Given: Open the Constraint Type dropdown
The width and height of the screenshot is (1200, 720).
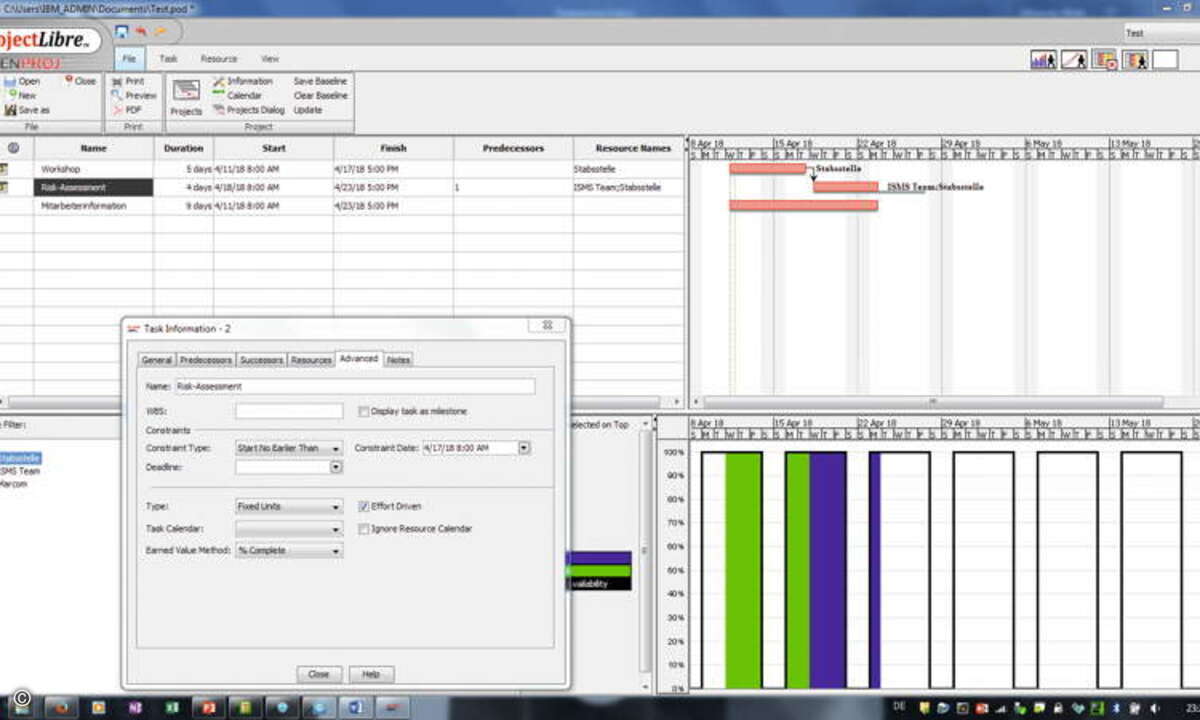Looking at the screenshot, I should [289, 448].
